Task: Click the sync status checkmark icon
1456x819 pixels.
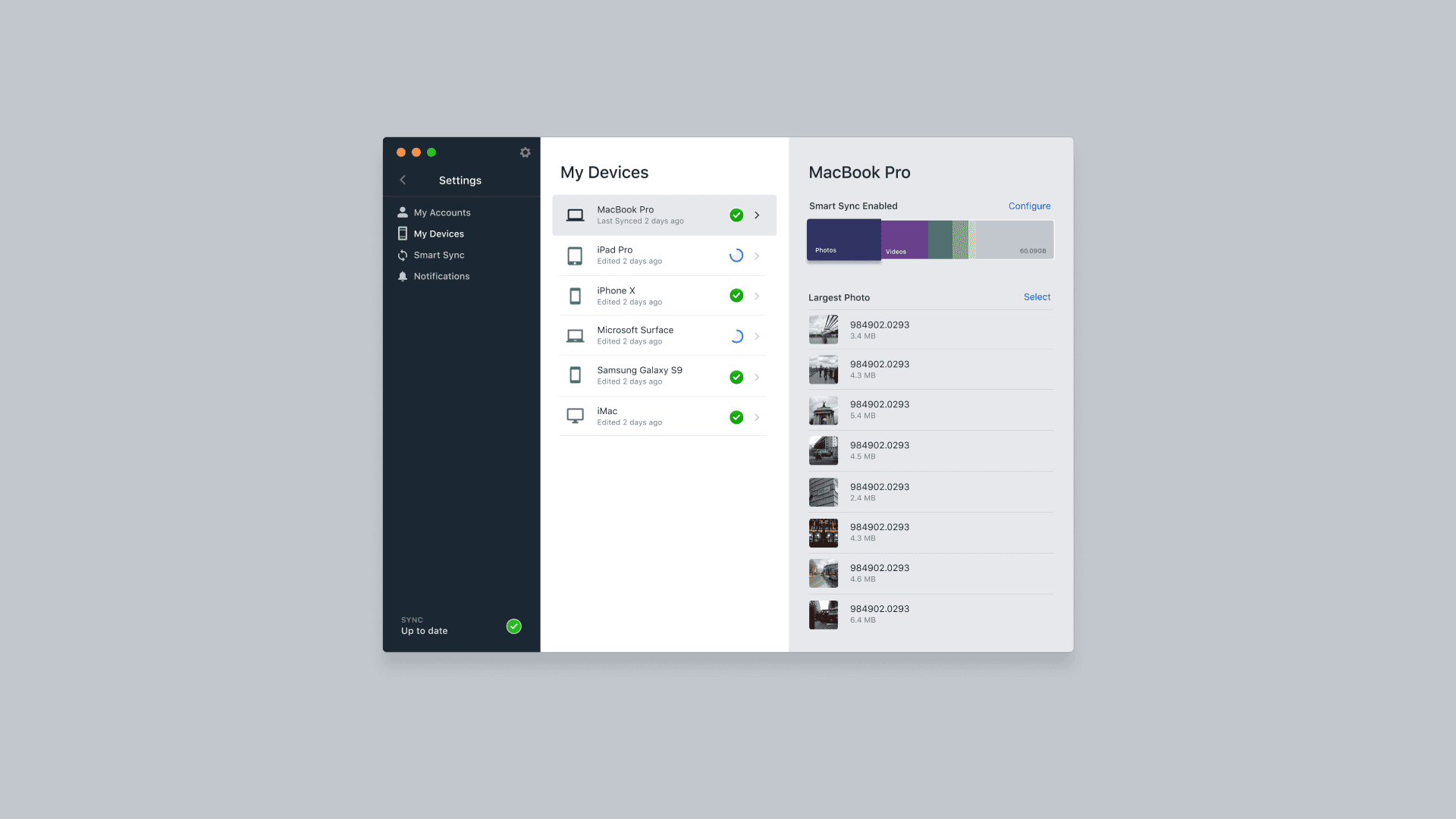Action: 514,626
